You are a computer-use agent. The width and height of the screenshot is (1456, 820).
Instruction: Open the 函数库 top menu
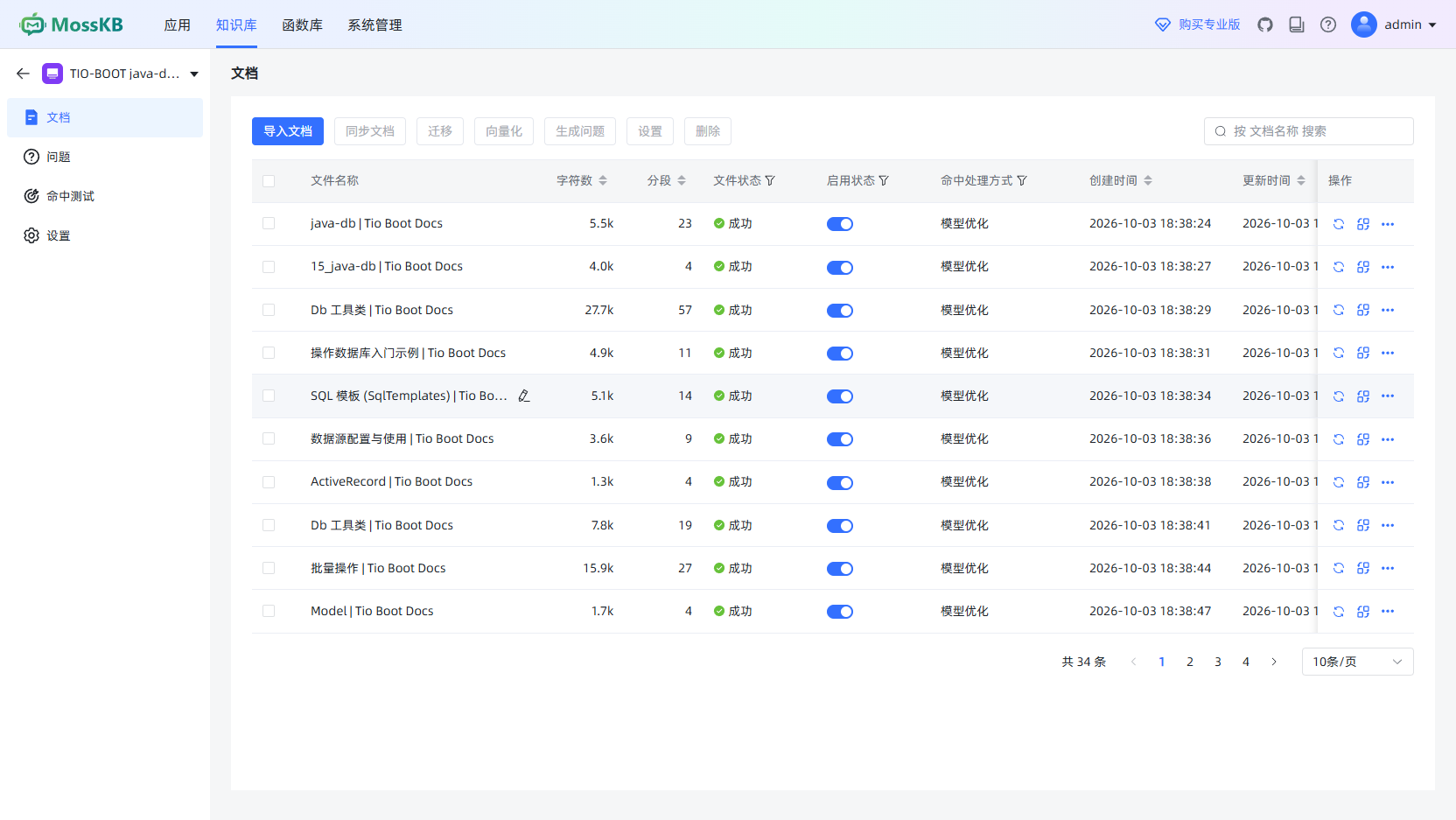pos(302,25)
